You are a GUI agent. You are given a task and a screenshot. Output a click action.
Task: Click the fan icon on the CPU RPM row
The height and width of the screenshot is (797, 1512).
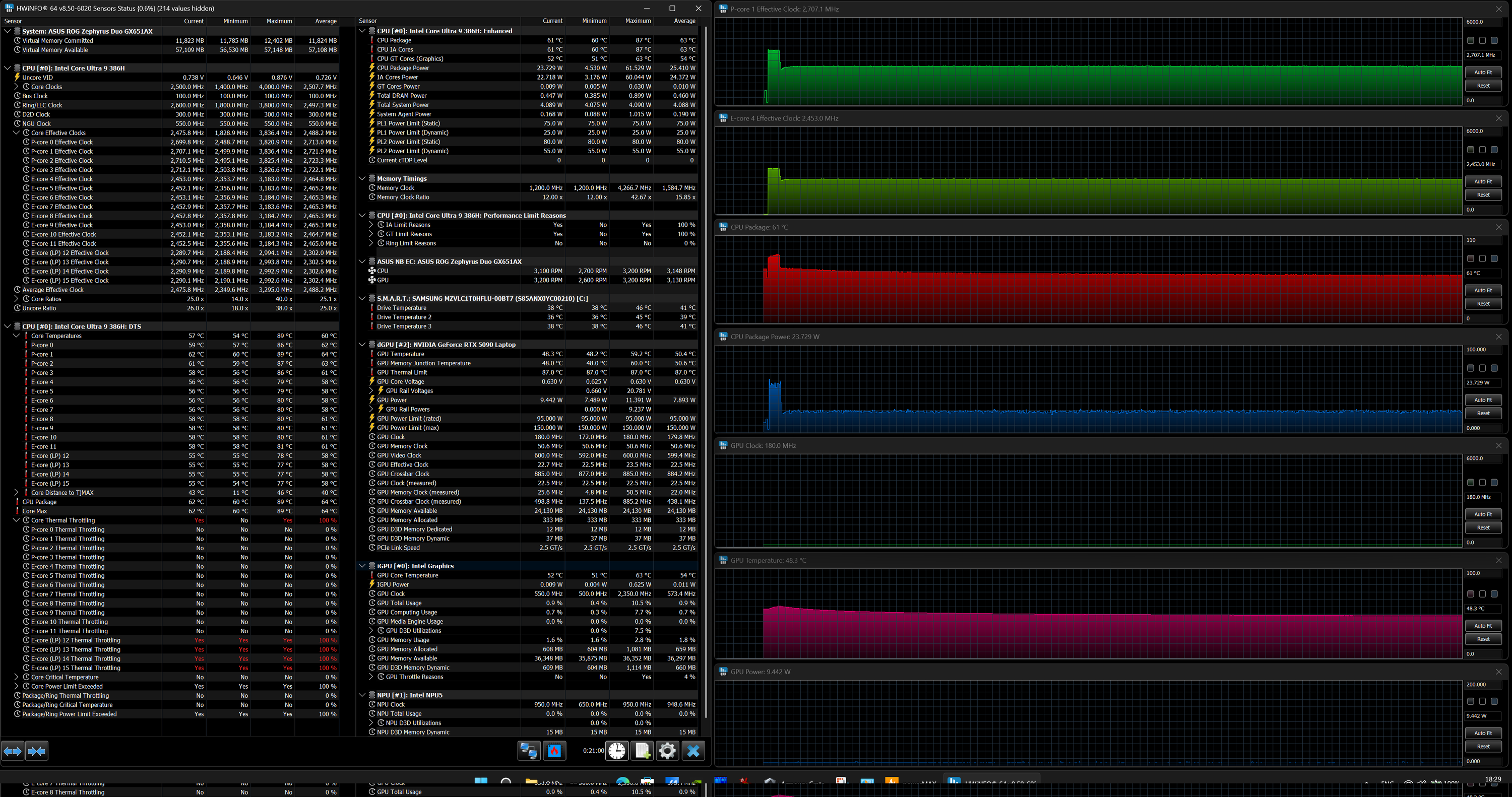click(x=371, y=271)
